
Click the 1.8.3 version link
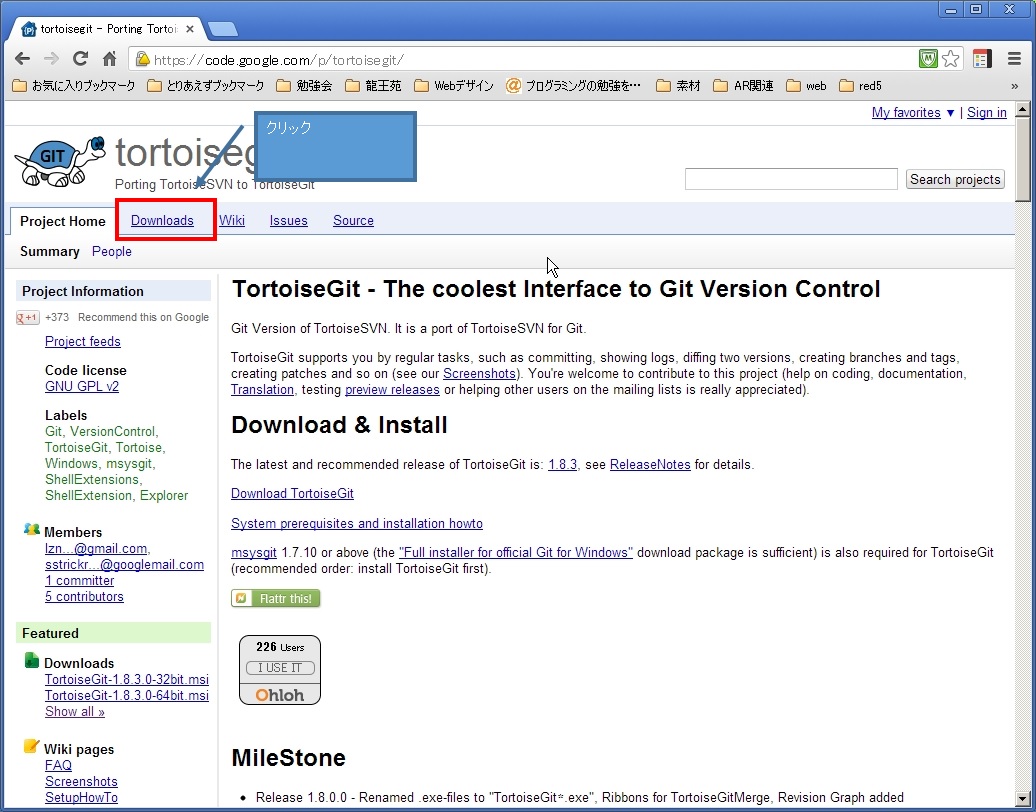[562, 464]
